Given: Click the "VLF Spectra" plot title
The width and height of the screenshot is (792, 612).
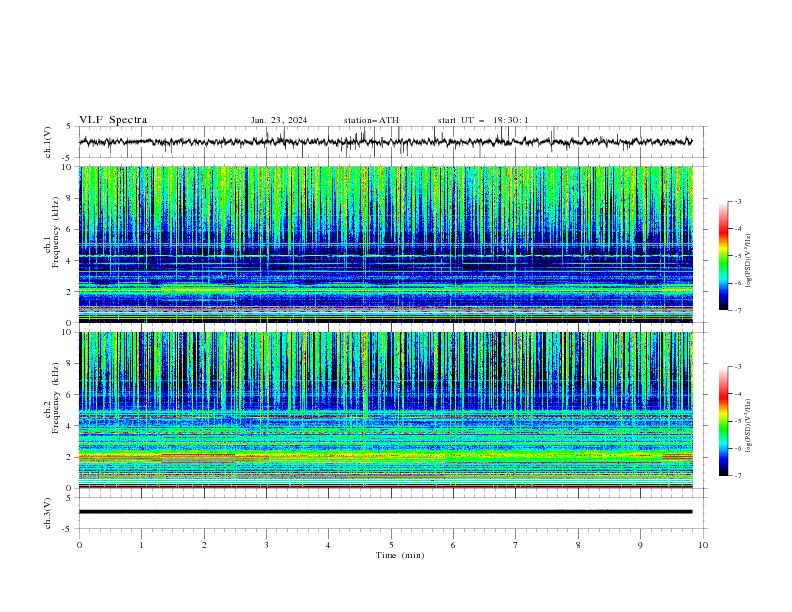Looking at the screenshot, I should (113, 120).
